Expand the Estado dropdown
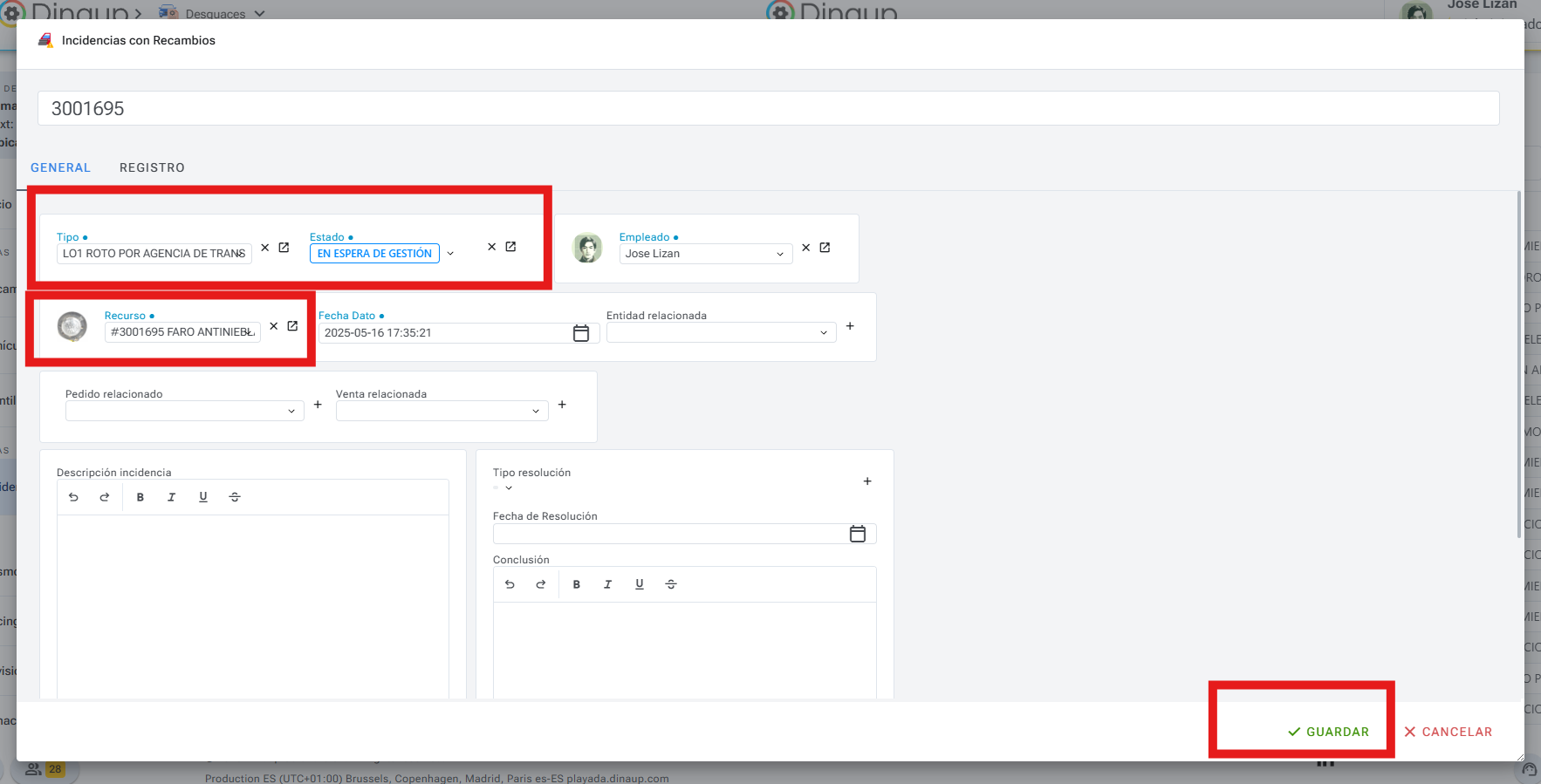The height and width of the screenshot is (784, 1541). pyautogui.click(x=450, y=254)
